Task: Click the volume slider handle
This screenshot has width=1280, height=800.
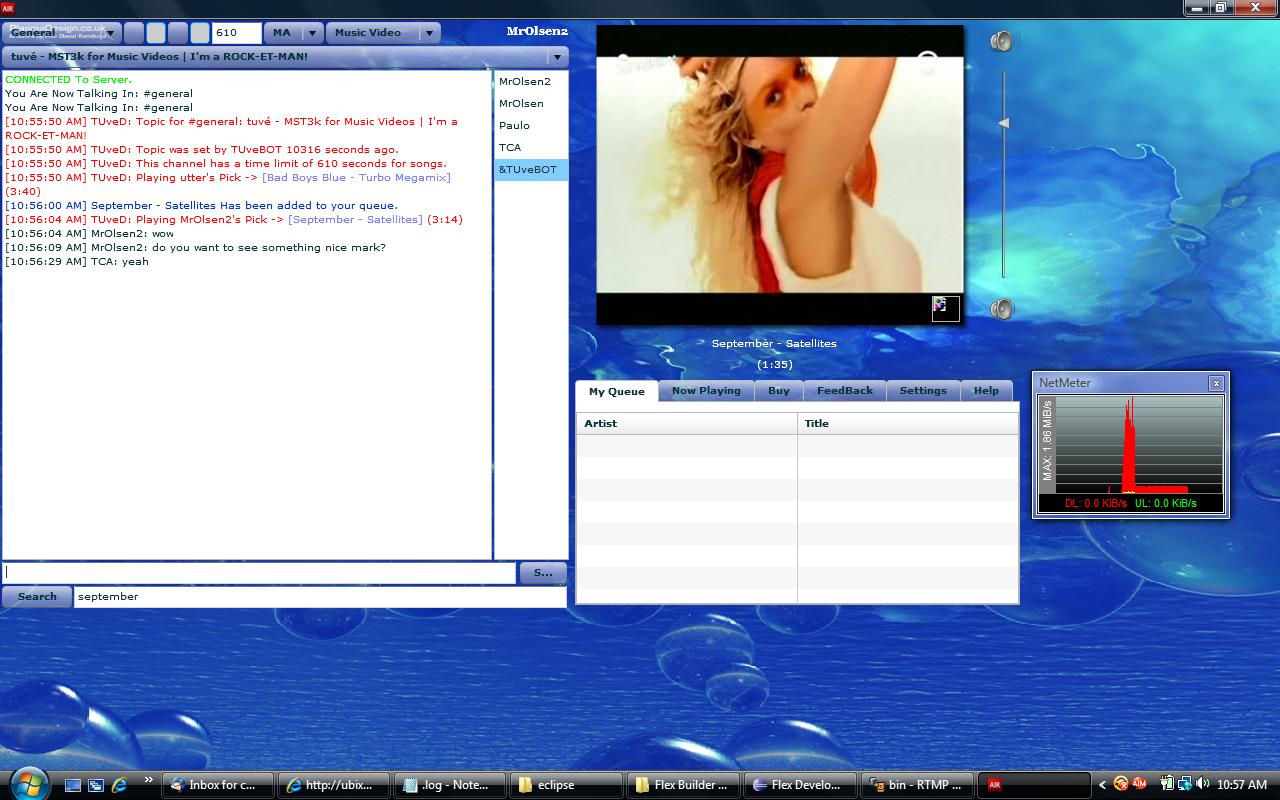Action: tap(1004, 123)
